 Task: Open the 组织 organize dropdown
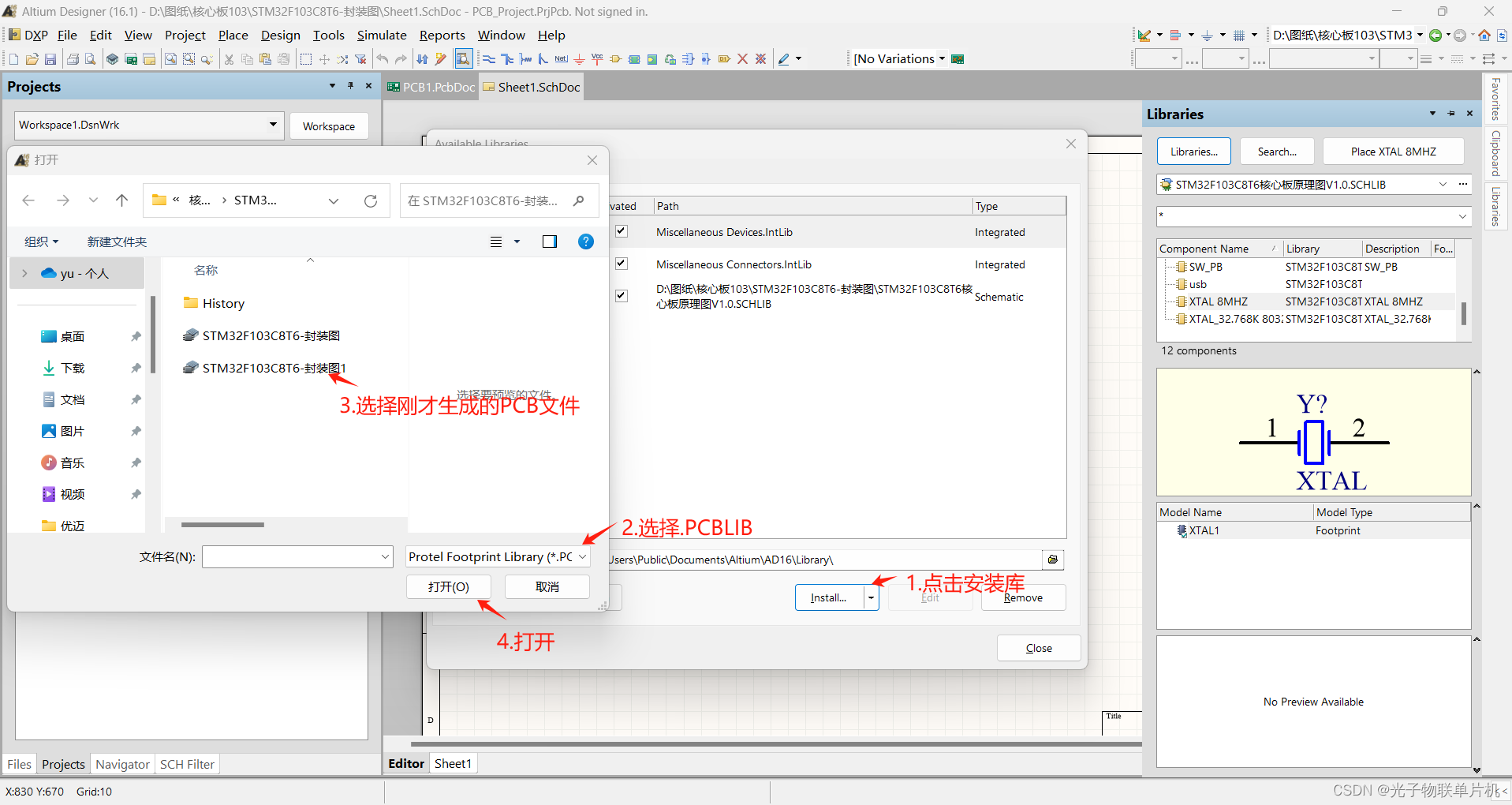(41, 241)
